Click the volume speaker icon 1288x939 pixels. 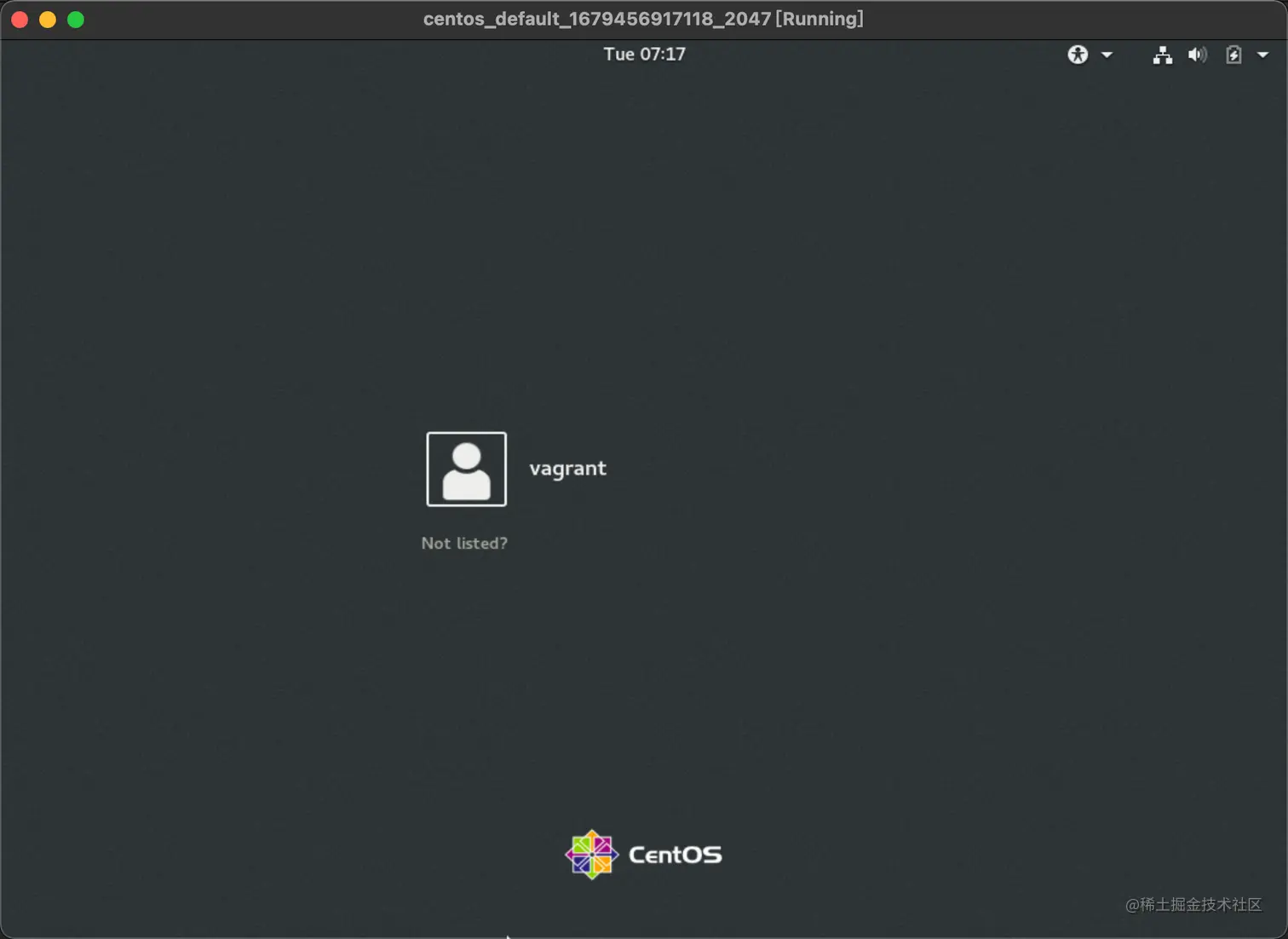(1198, 55)
